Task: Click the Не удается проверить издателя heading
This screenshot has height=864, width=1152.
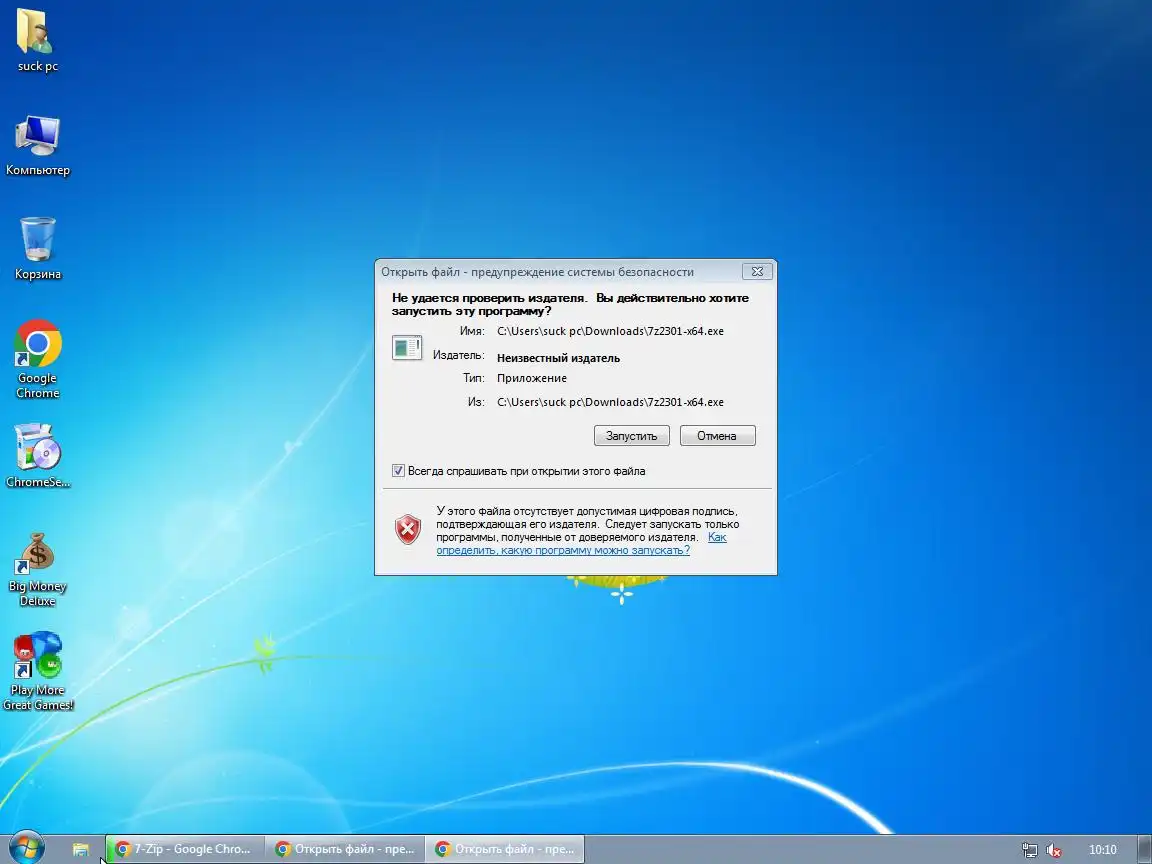Action: [x=570, y=304]
